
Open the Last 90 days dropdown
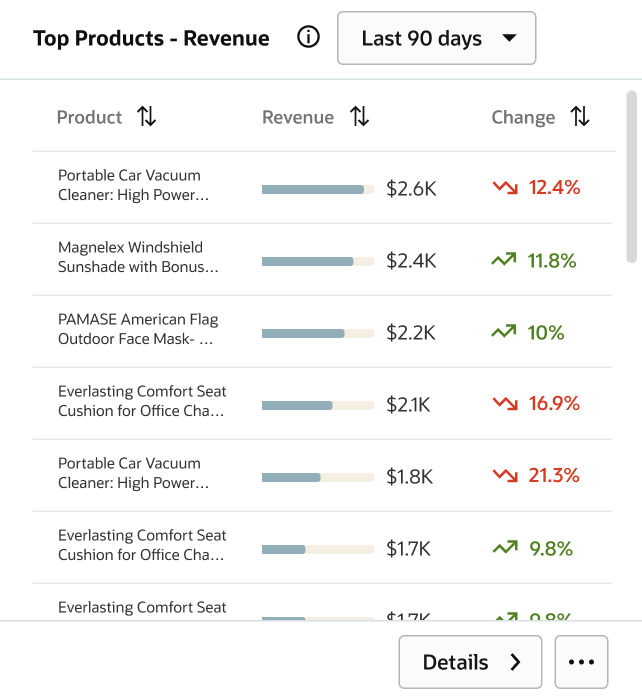(437, 39)
